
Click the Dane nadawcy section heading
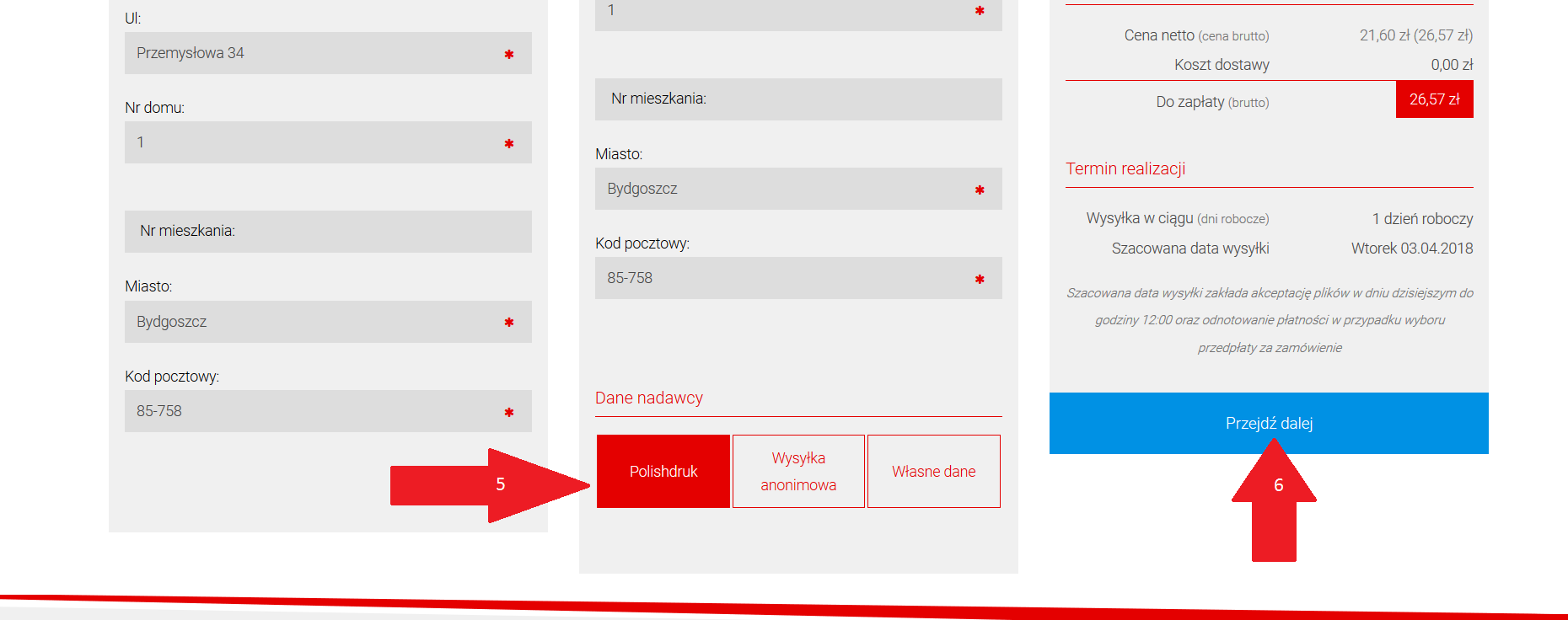click(648, 398)
